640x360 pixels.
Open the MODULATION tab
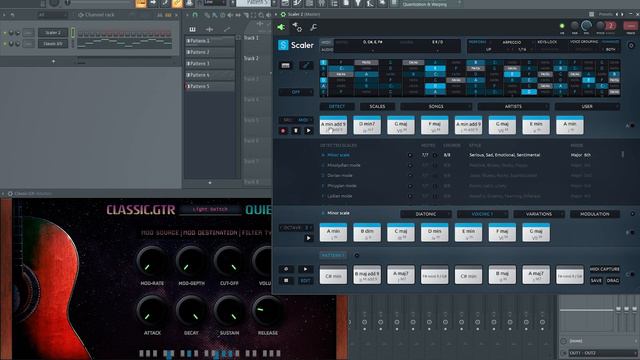tap(595, 214)
